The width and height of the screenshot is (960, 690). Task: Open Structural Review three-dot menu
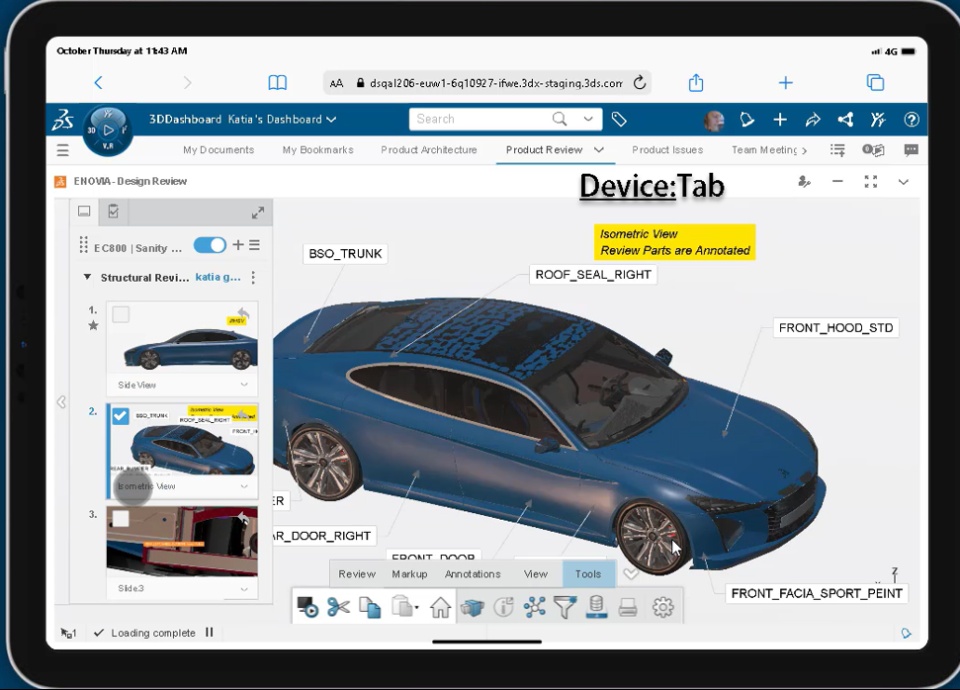(253, 277)
